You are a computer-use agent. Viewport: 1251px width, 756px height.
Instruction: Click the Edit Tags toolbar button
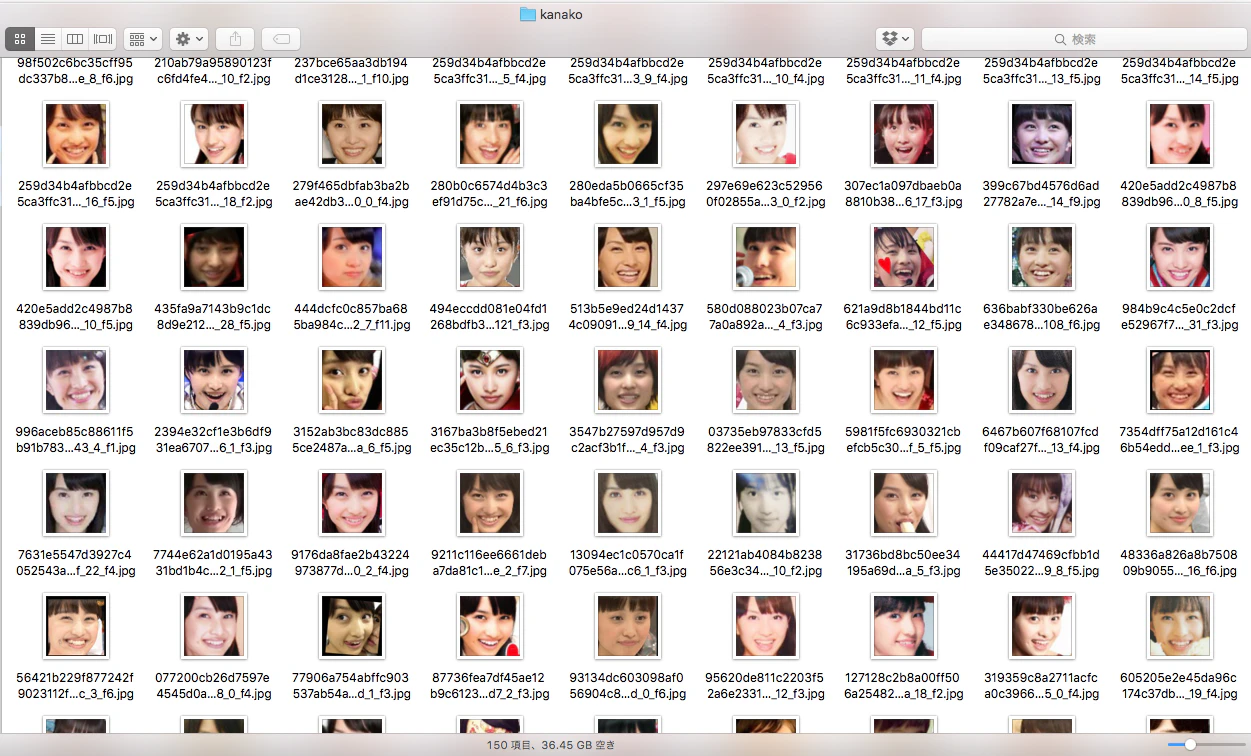click(281, 39)
